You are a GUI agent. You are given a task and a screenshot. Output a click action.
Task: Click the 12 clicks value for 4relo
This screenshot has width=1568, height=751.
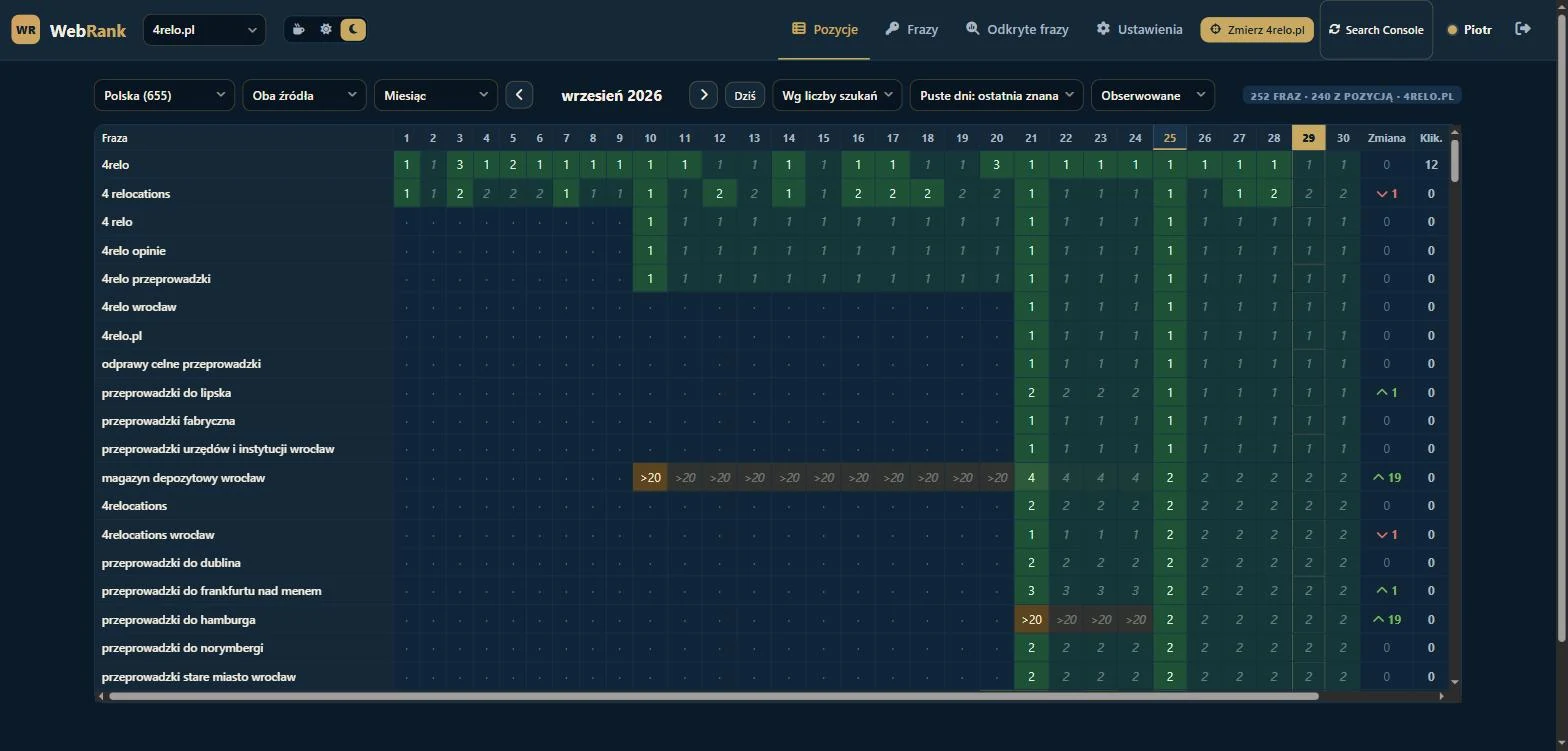1431,165
